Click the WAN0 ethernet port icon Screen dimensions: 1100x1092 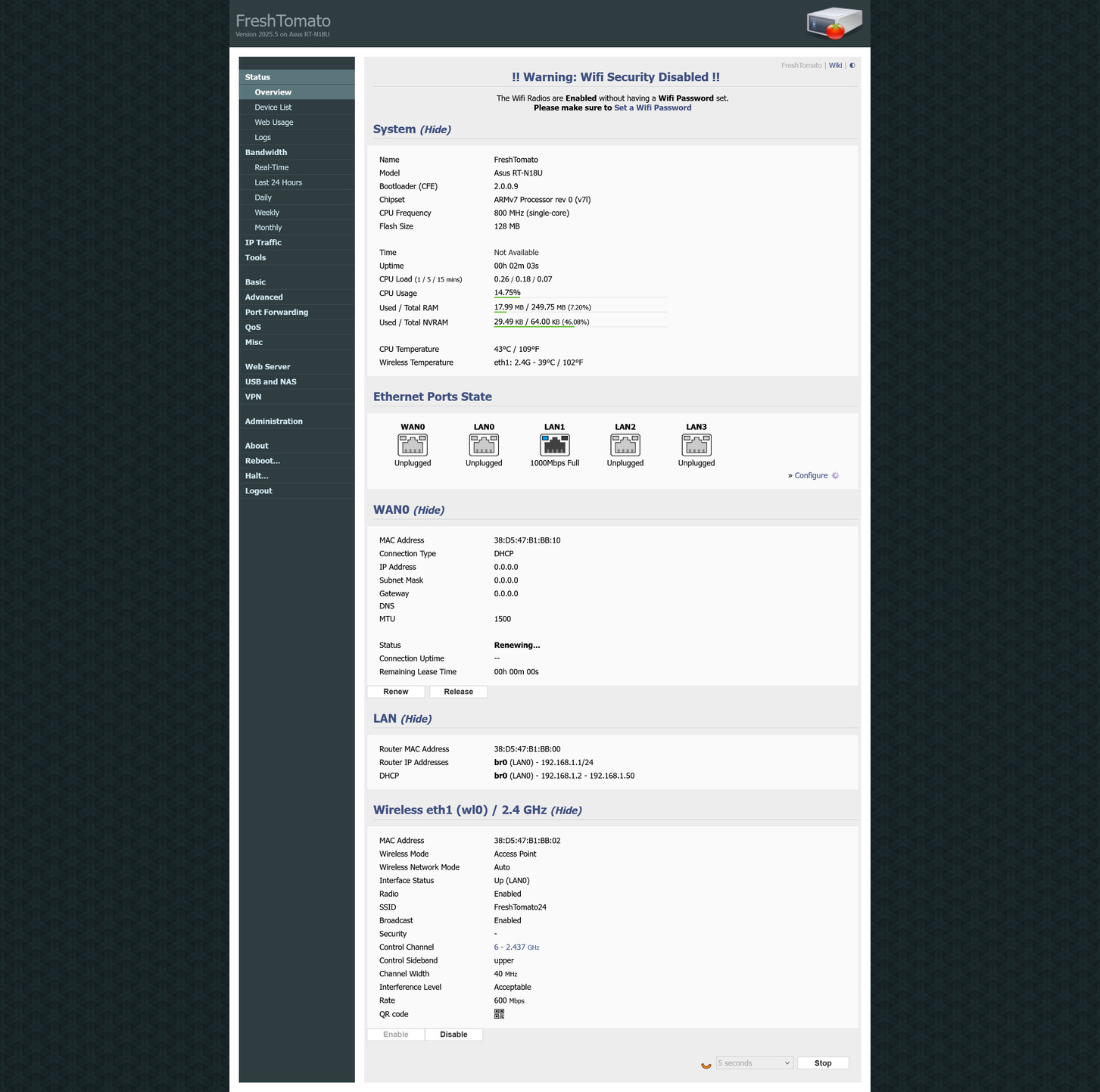[413, 445]
